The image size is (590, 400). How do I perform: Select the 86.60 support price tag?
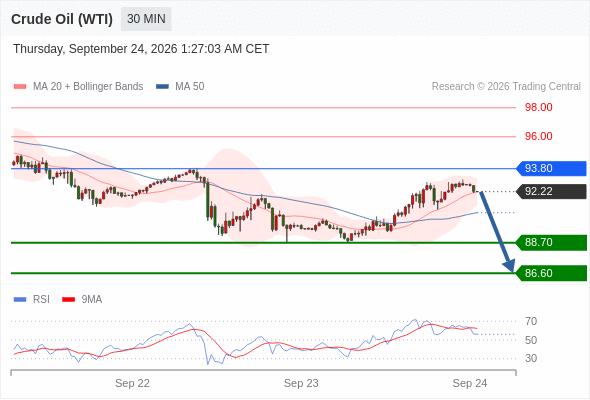550,273
